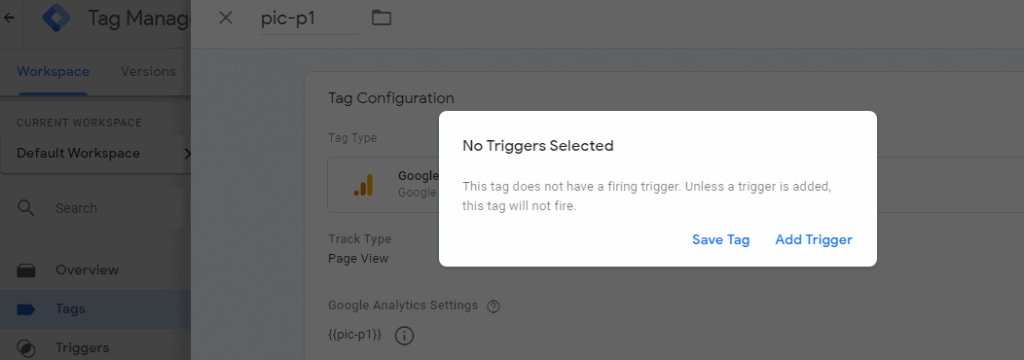Expand the Default Workspace selector
1024x360 pixels.
[x=95, y=154]
